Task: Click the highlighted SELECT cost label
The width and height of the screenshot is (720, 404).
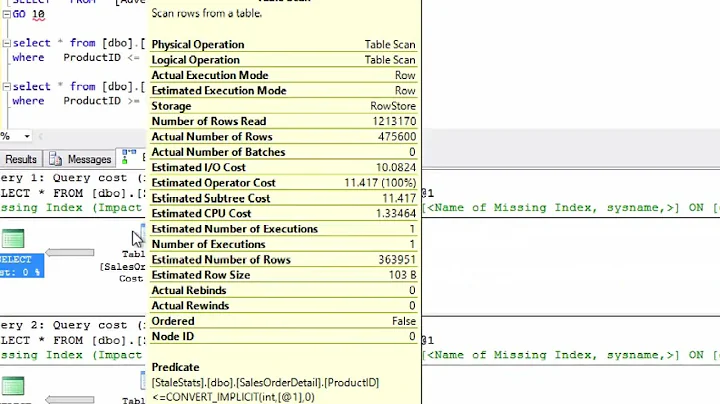Action: click(x=22, y=266)
